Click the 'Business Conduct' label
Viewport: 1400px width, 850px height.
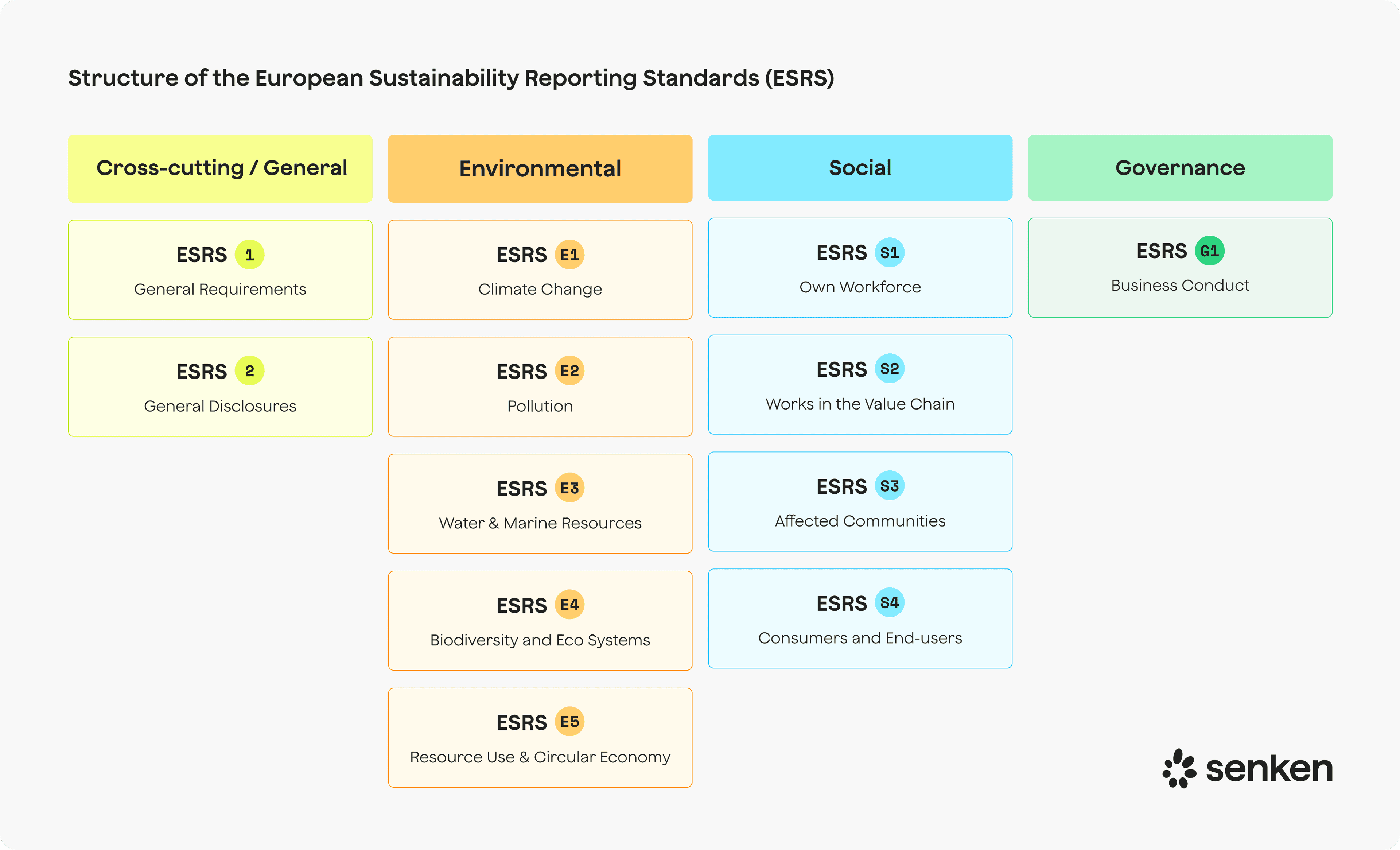pos(1180,285)
